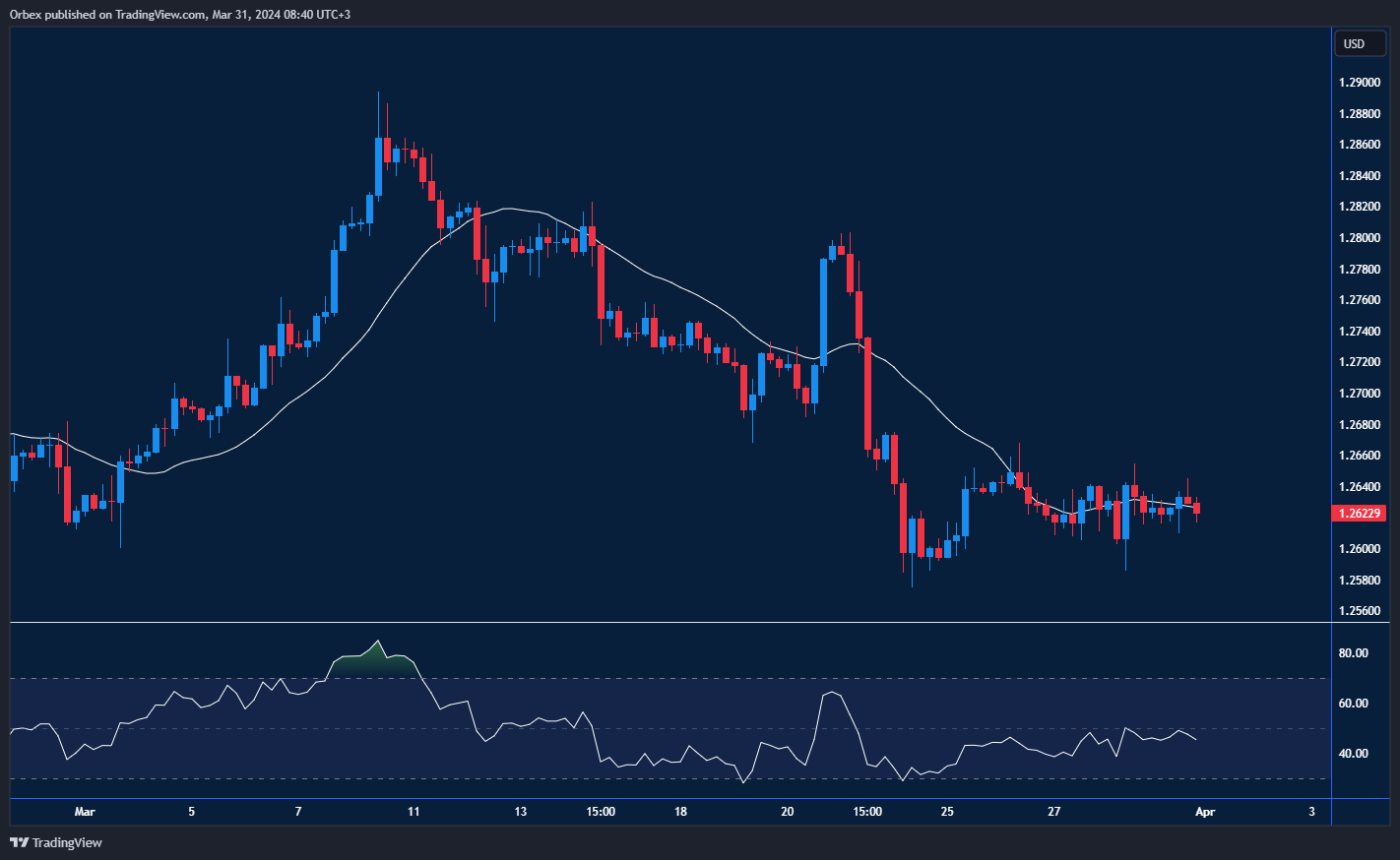Click the Mar label on the timeline

pyautogui.click(x=85, y=812)
